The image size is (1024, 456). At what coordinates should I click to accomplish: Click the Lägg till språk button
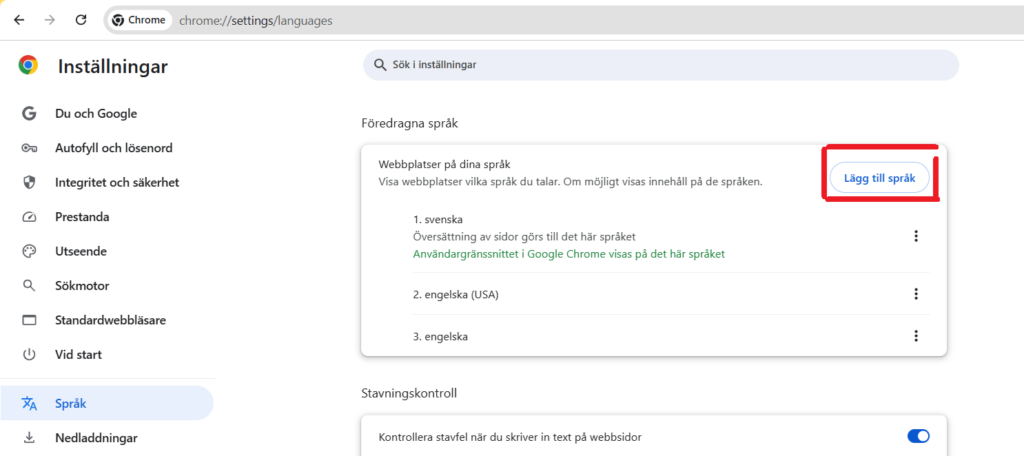tap(879, 178)
